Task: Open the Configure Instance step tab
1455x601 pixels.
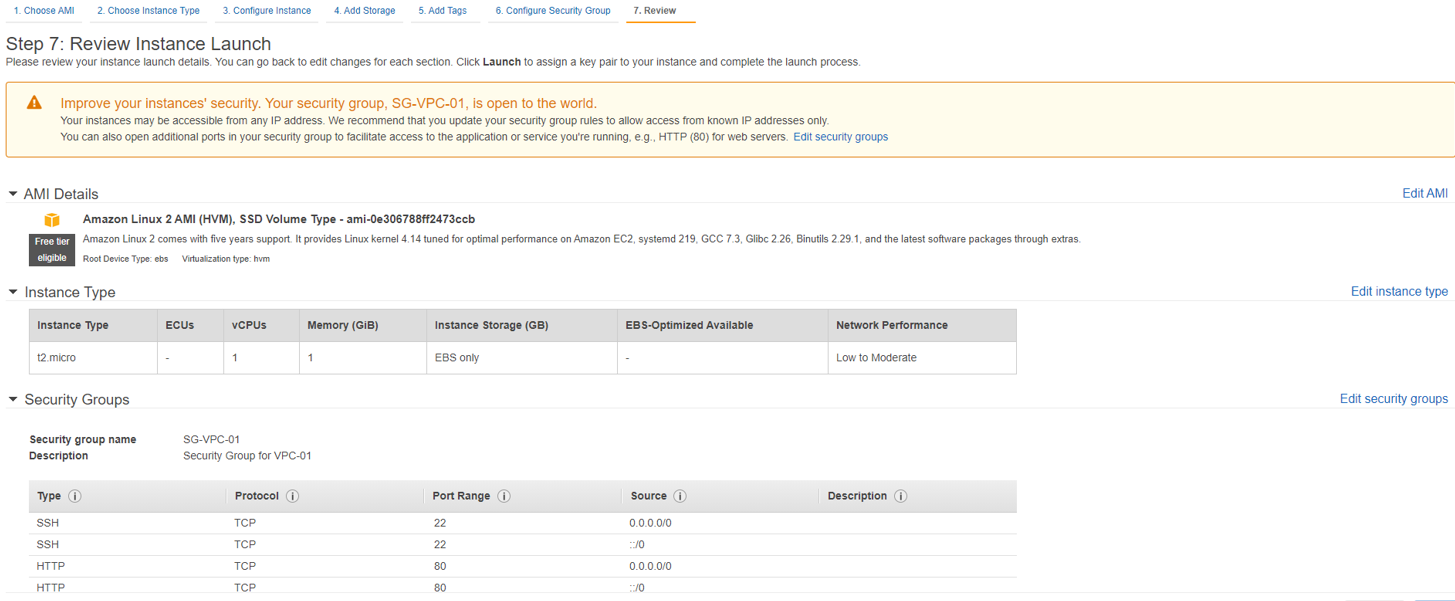Action: coord(266,11)
